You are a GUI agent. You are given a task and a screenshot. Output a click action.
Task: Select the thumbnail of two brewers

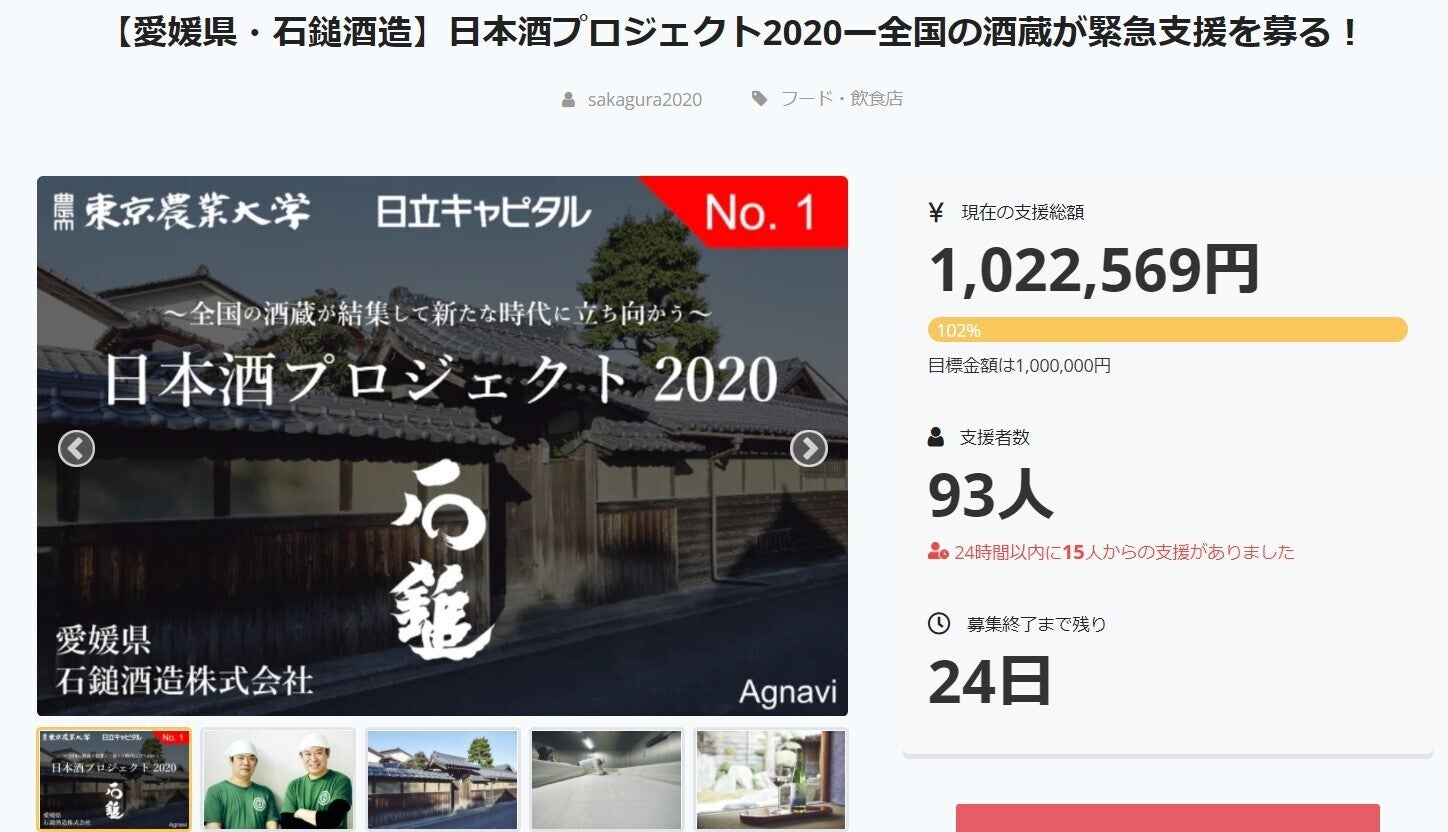tap(278, 780)
